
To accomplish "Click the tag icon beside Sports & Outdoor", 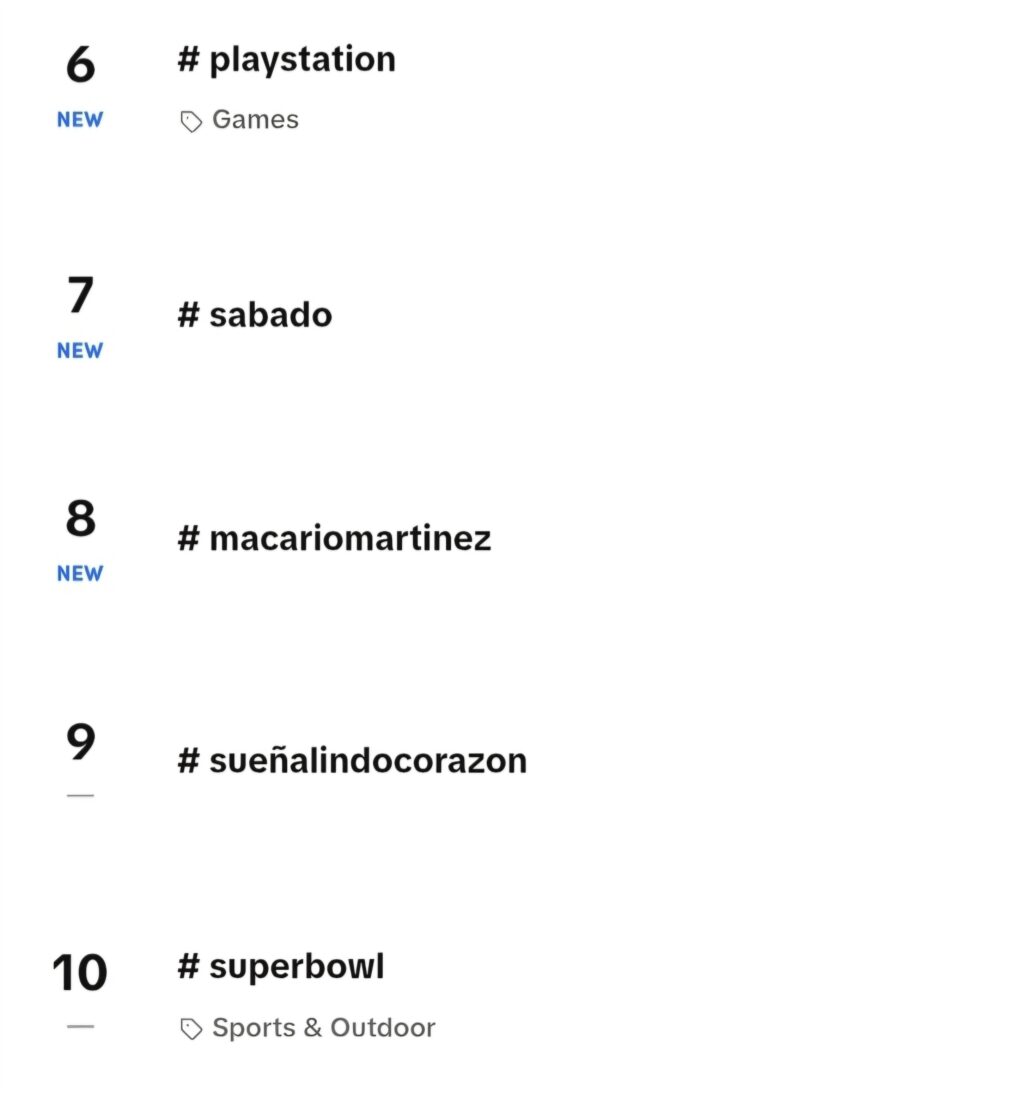I will point(191,1029).
